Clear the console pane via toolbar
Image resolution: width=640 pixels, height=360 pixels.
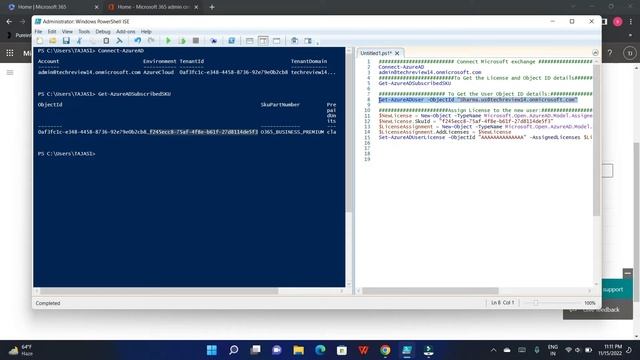(119, 41)
